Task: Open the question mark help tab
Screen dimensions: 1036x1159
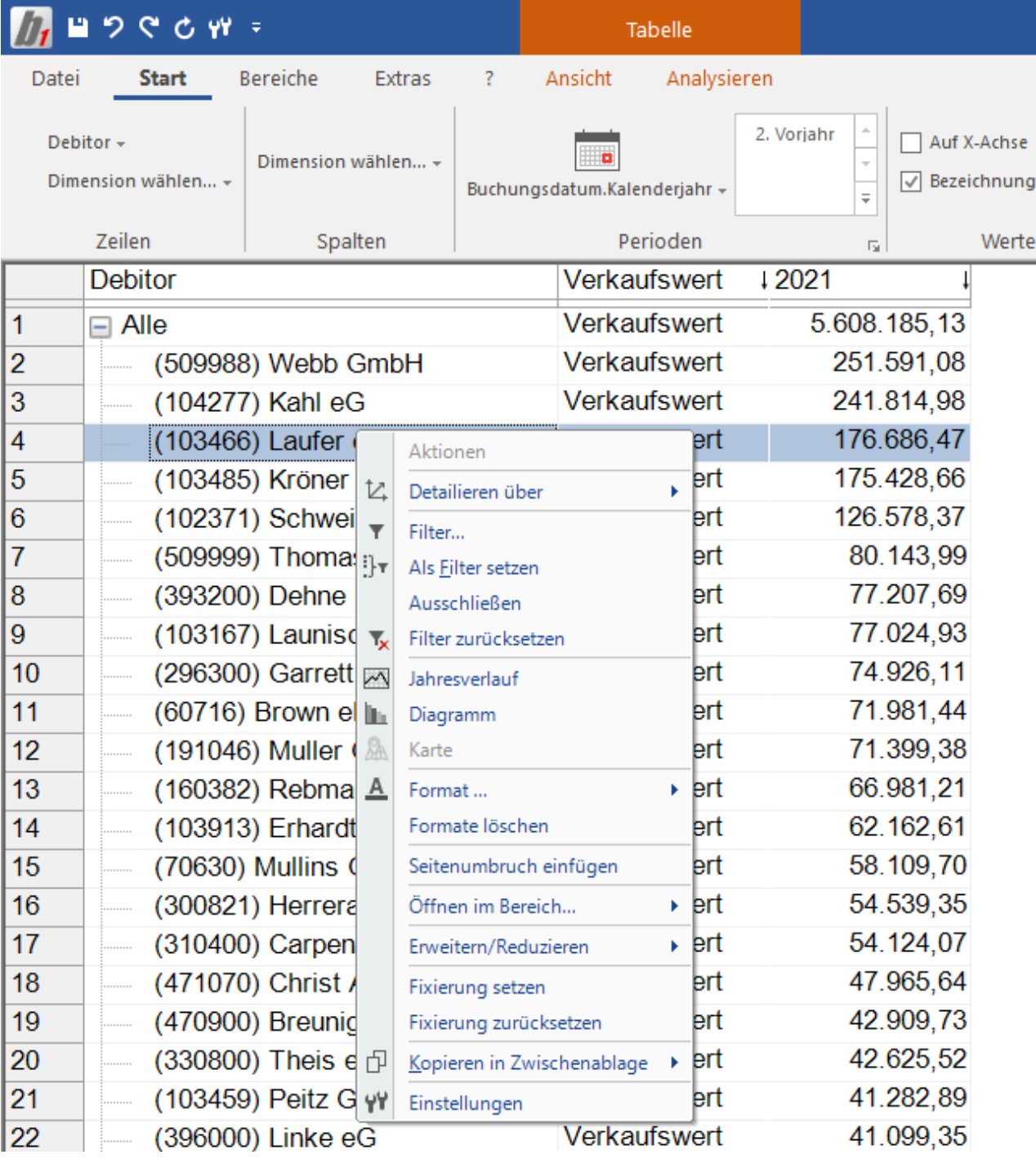Action: pyautogui.click(x=489, y=78)
